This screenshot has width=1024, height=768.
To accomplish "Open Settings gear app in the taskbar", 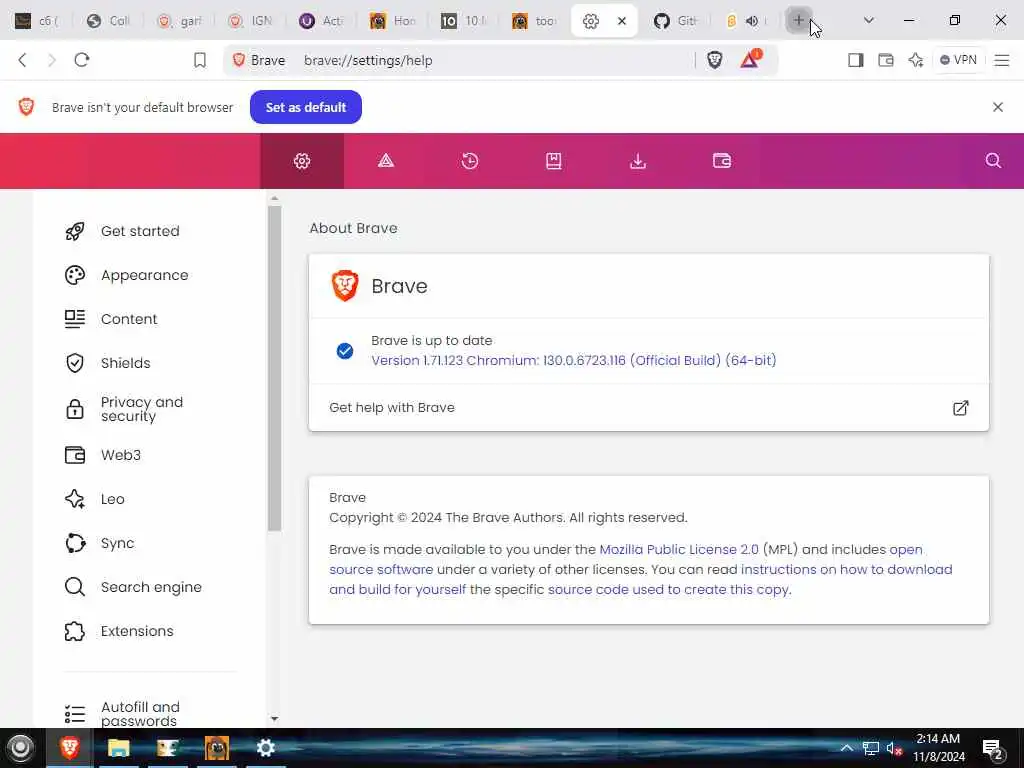I will [x=265, y=748].
